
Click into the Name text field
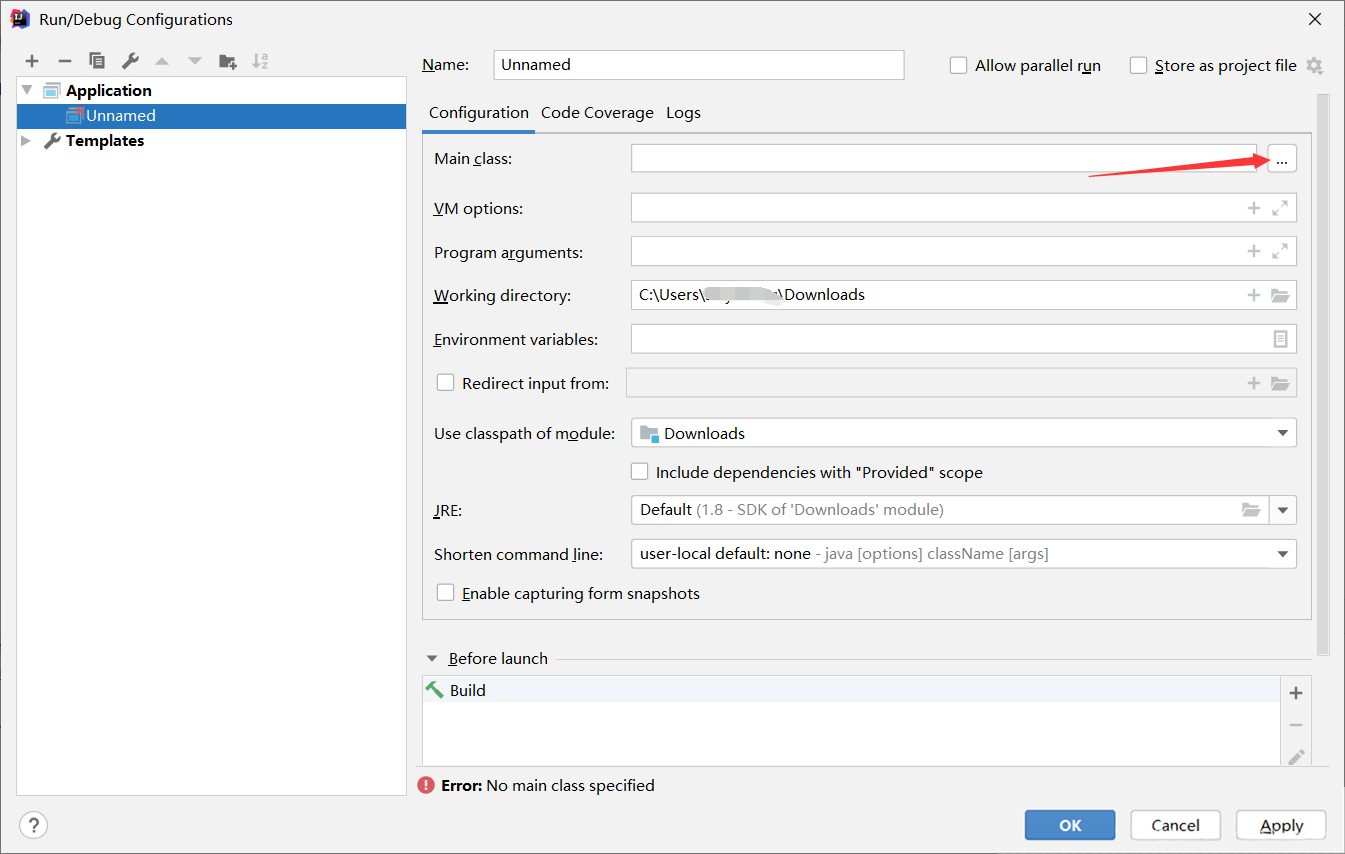(698, 65)
